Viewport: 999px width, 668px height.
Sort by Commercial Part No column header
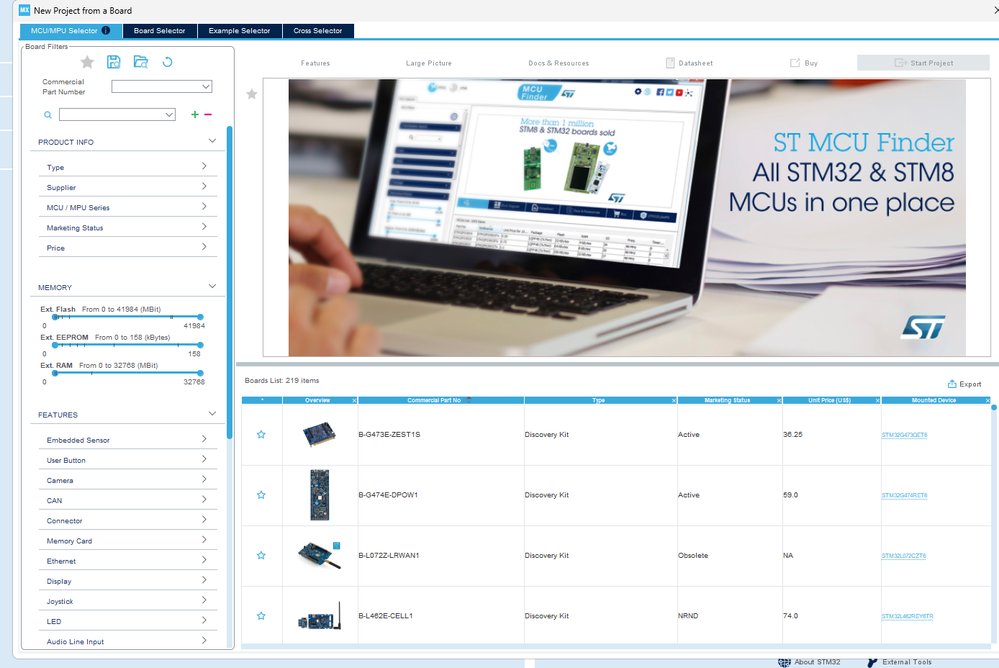coord(441,400)
